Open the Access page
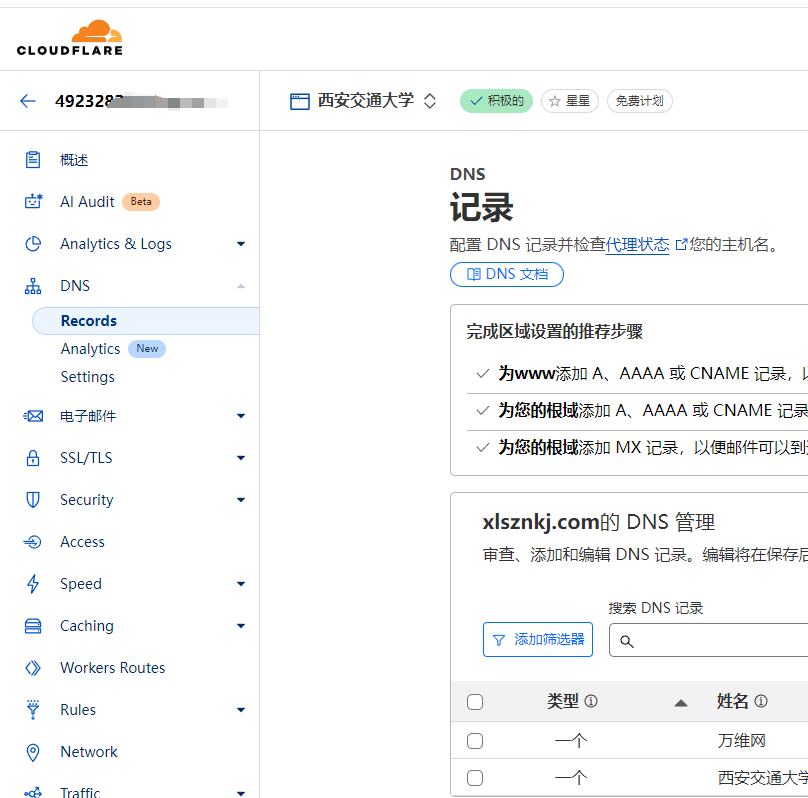Screen dimensions: 808x798 (82, 542)
